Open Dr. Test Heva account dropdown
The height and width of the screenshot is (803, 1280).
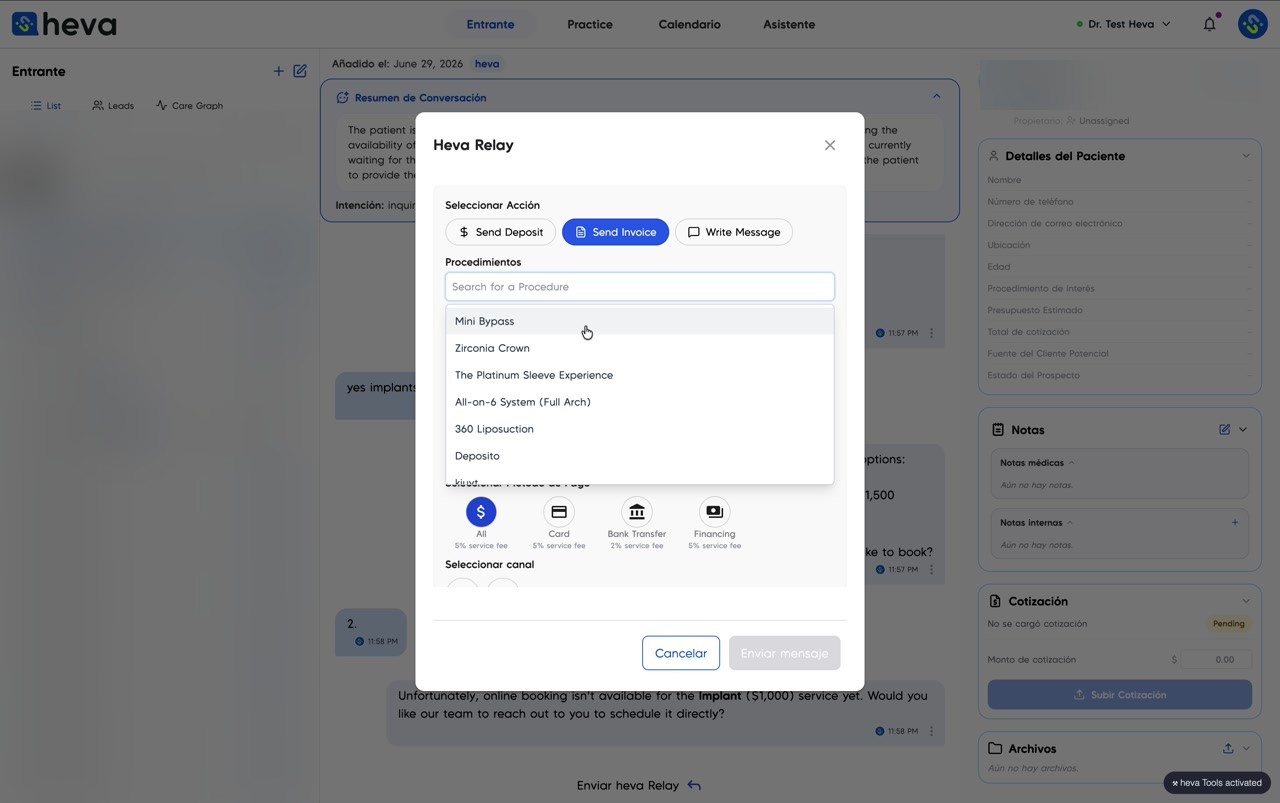[1123, 24]
